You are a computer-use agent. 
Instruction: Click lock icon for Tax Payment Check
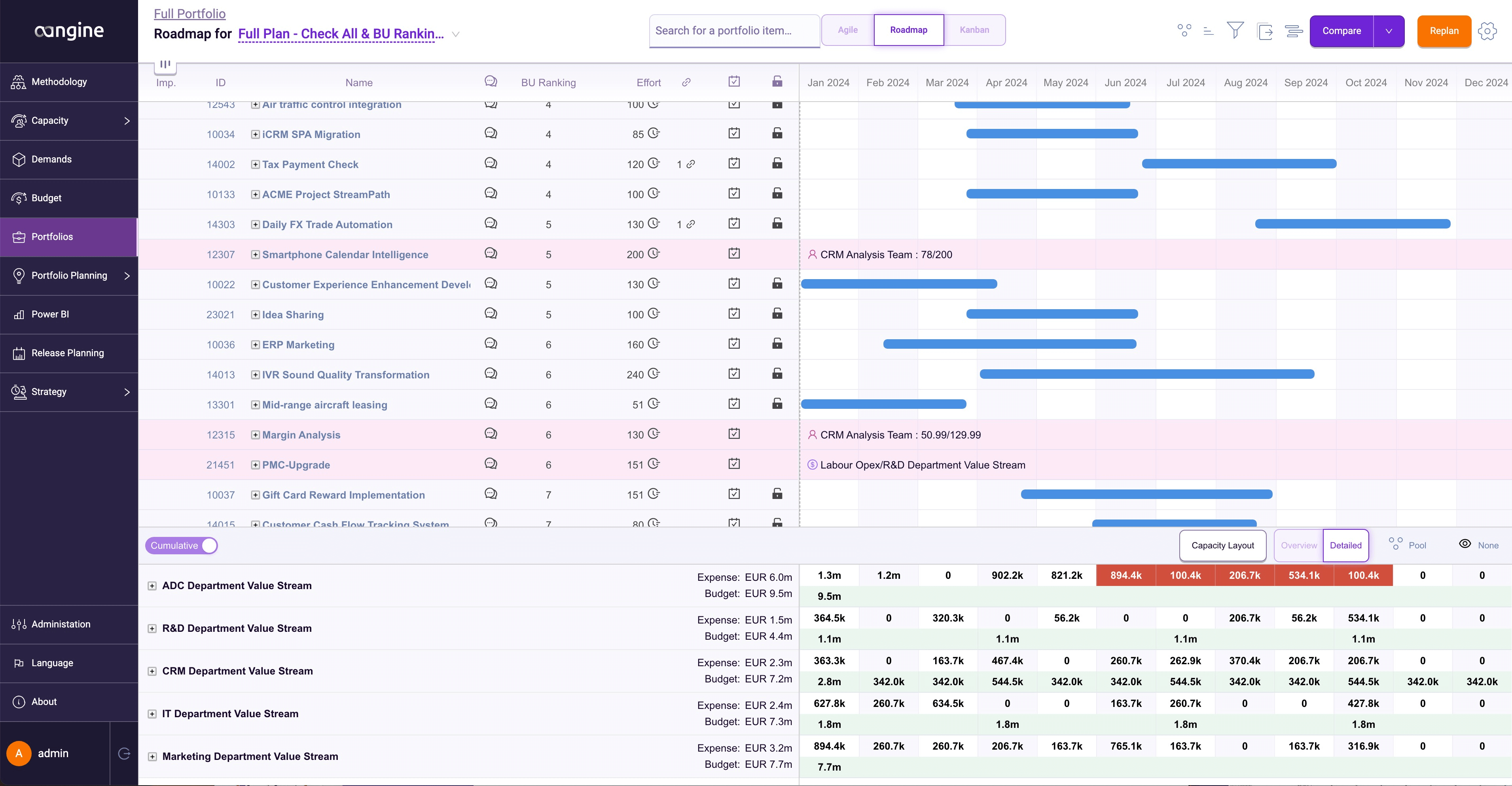pos(777,163)
